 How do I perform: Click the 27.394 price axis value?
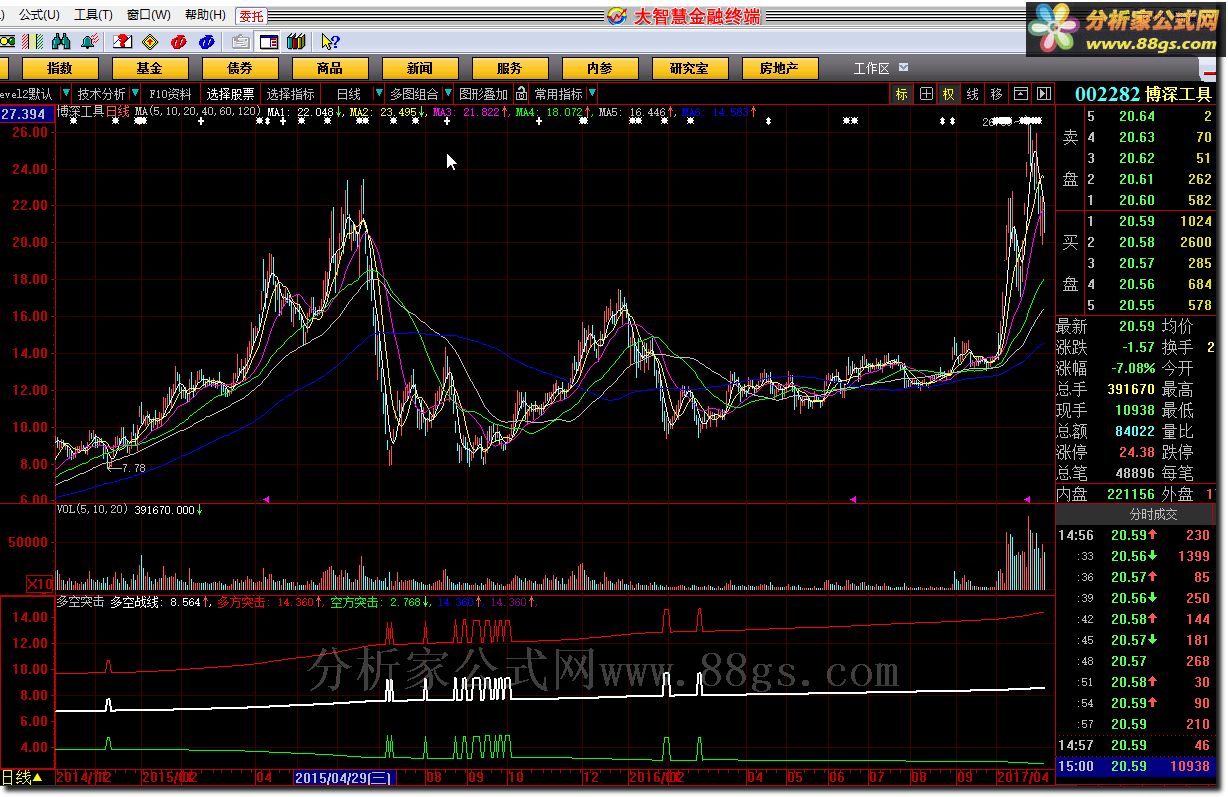[x=23, y=114]
